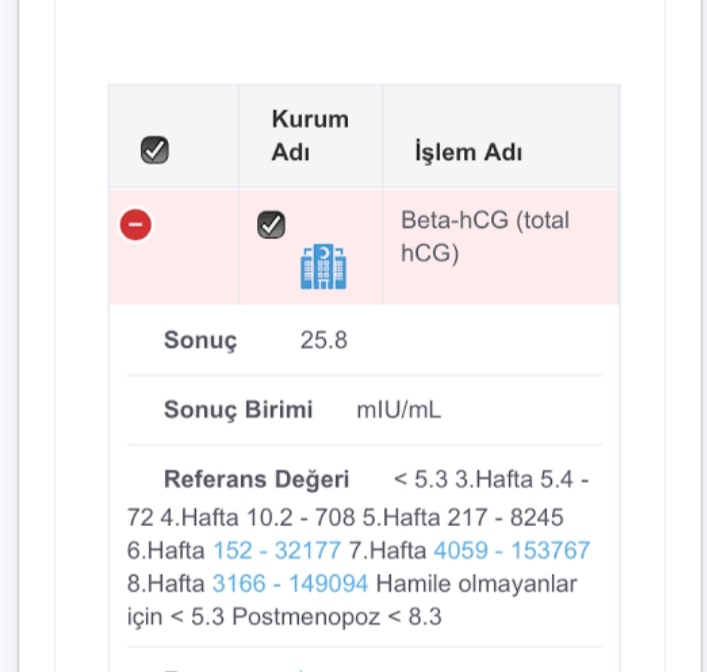Click the Sonuç Birimi label
Image resolution: width=707 pixels, height=672 pixels.
click(238, 410)
